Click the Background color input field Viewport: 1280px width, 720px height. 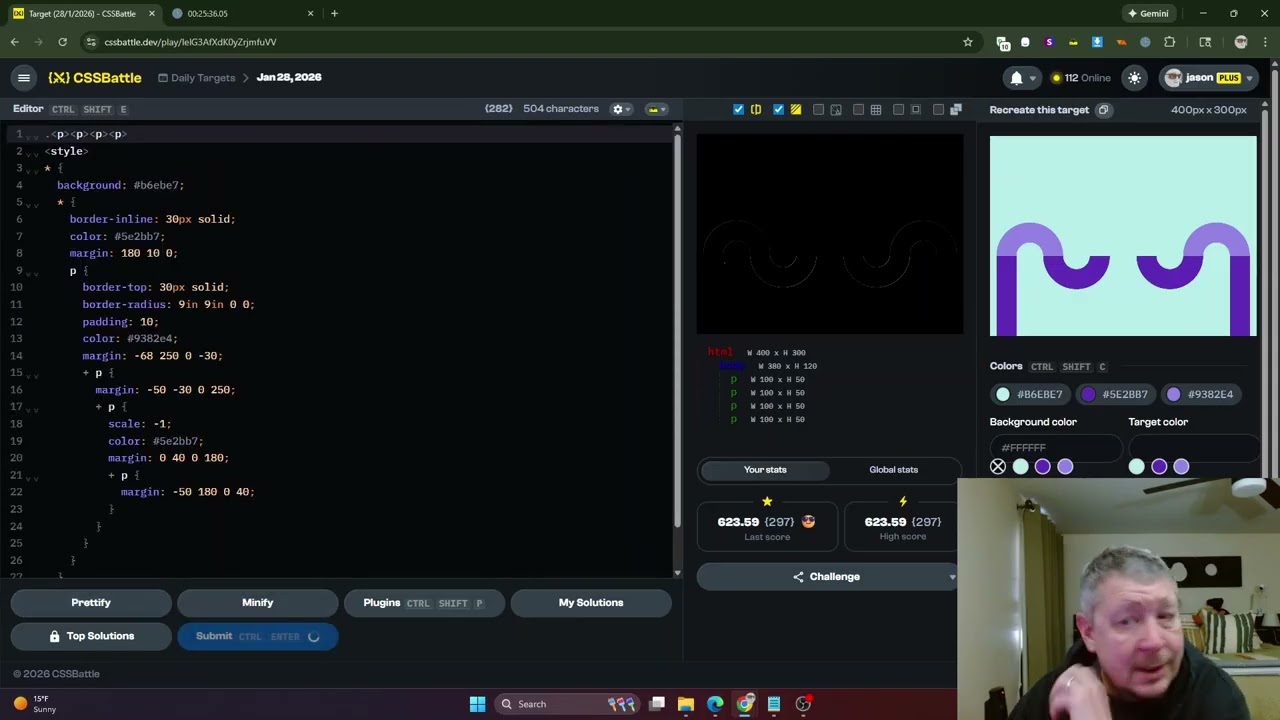click(1054, 447)
